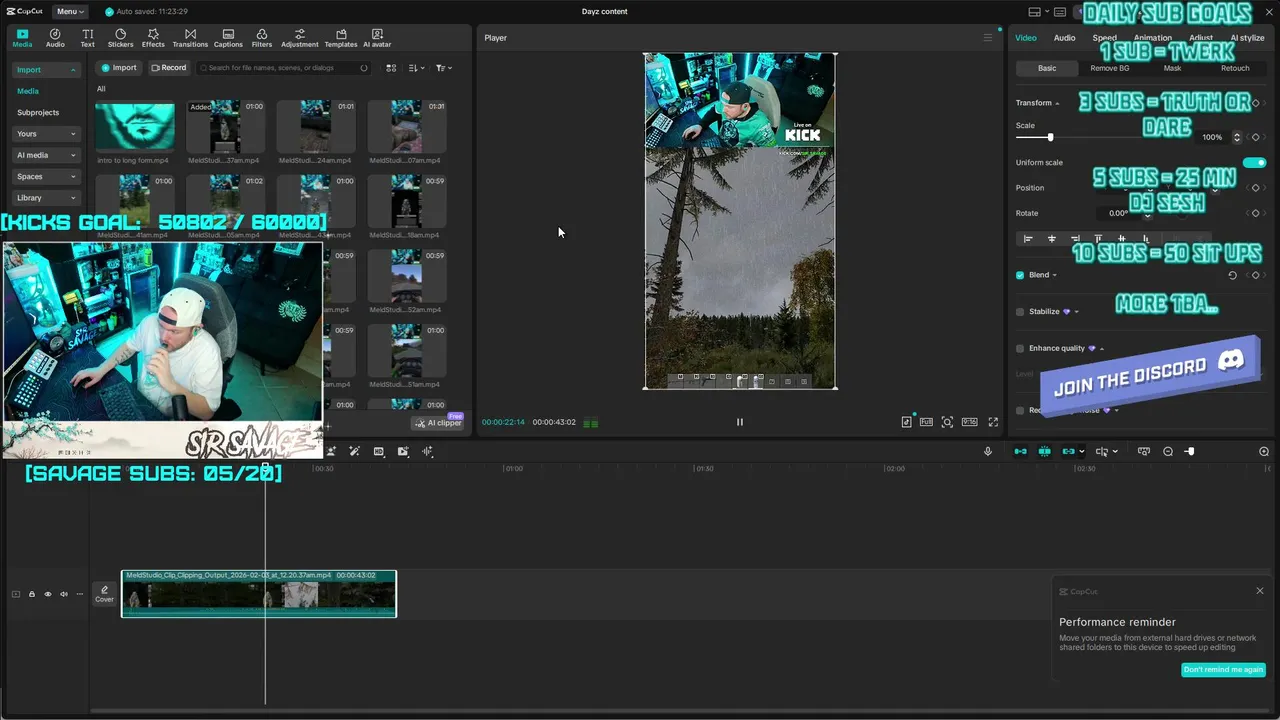Expand the Yours section
1280x720 pixels.
coord(46,134)
